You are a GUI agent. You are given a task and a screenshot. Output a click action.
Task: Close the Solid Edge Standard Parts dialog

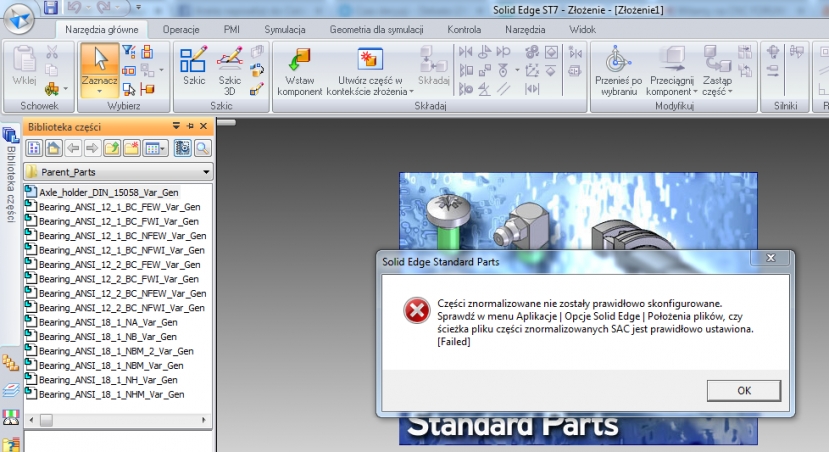point(771,258)
